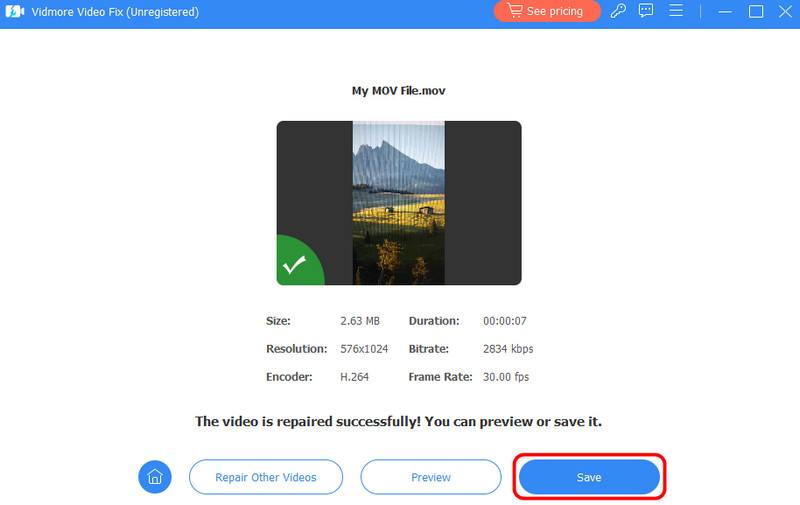This screenshot has width=800, height=505.
Task: Close the Vidmore Video Fix window
Action: click(784, 12)
